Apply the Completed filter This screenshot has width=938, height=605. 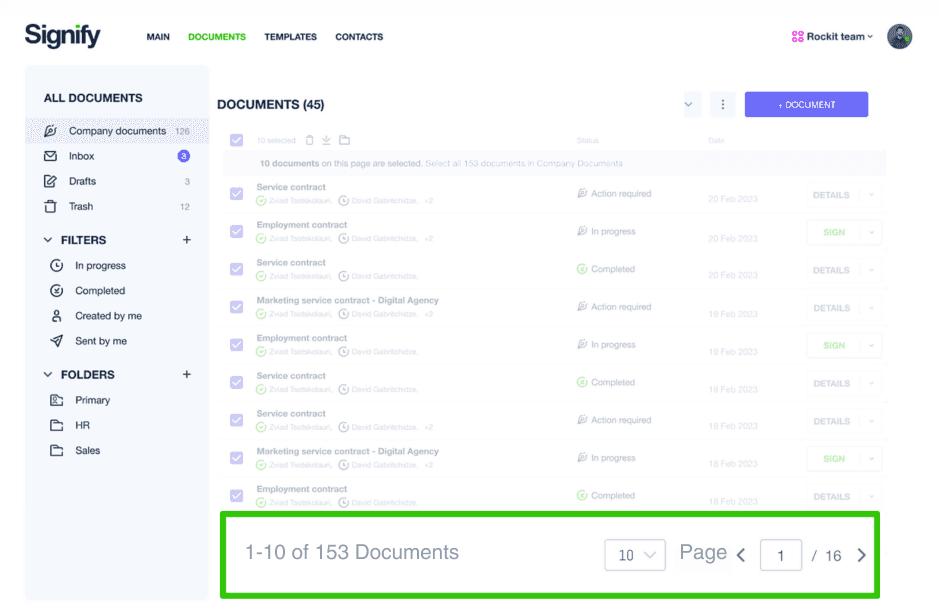[x=99, y=291]
